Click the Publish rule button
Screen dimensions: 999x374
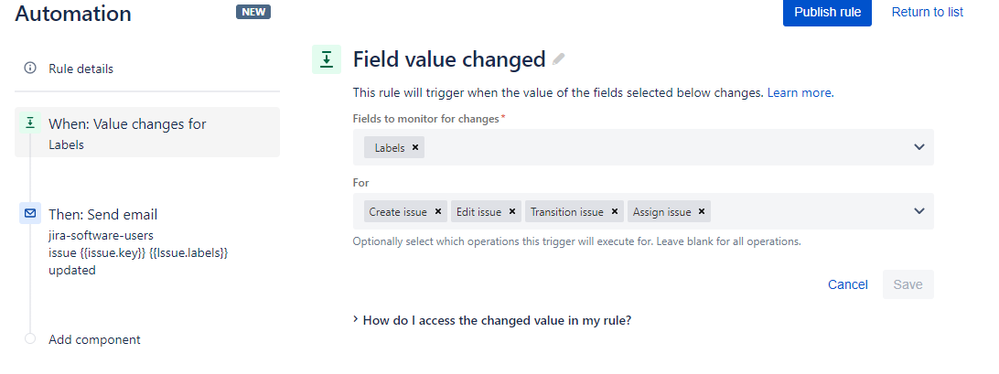(827, 12)
